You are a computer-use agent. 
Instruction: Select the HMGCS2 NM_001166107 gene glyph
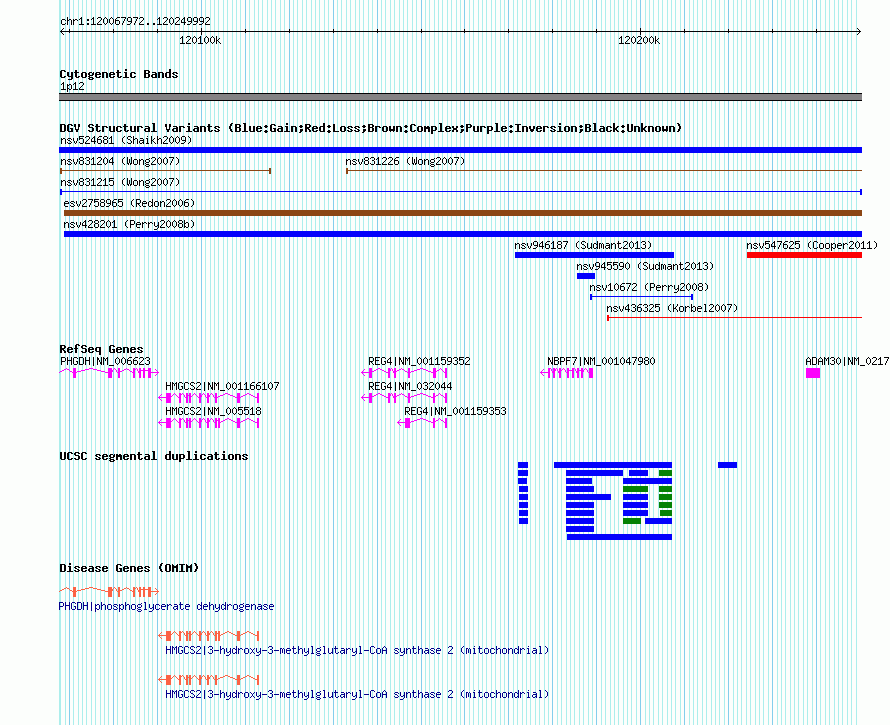click(209, 397)
